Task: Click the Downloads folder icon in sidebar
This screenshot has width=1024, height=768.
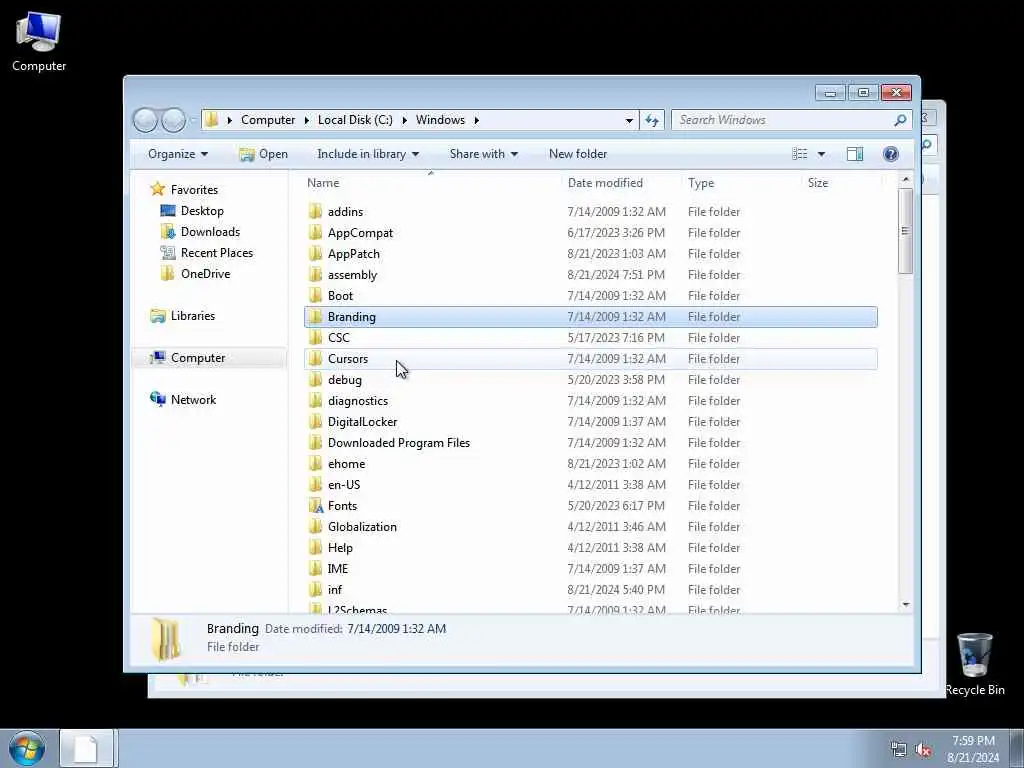Action: [168, 232]
